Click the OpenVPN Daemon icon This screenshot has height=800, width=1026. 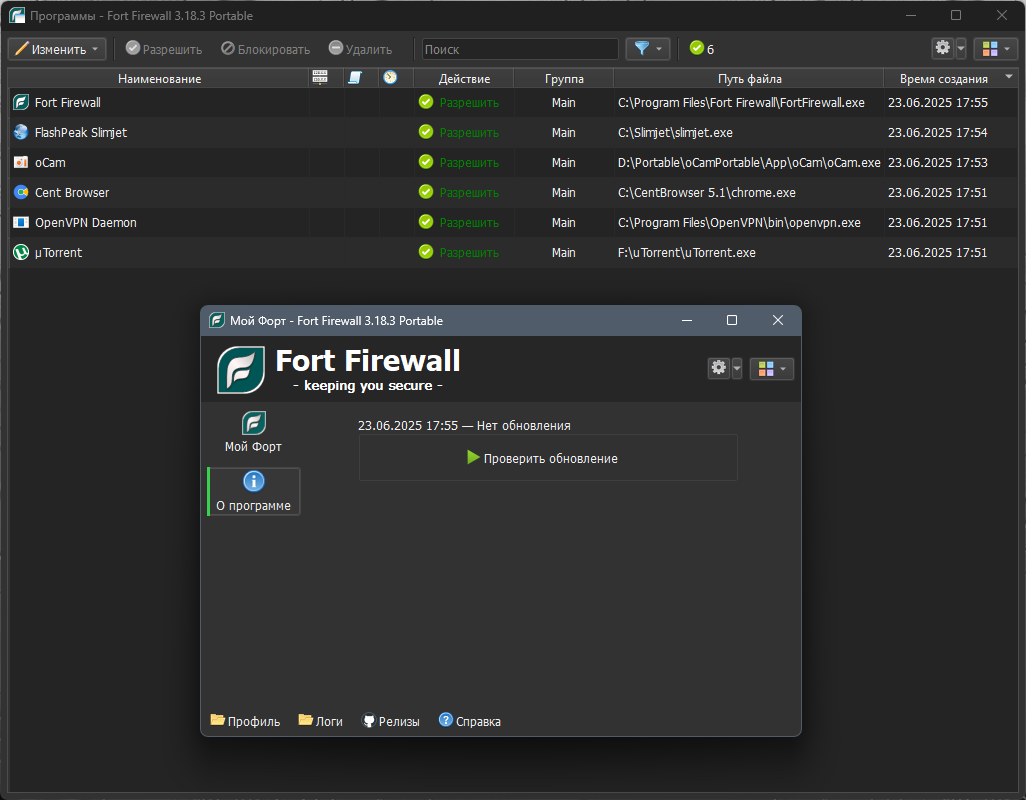tap(21, 222)
